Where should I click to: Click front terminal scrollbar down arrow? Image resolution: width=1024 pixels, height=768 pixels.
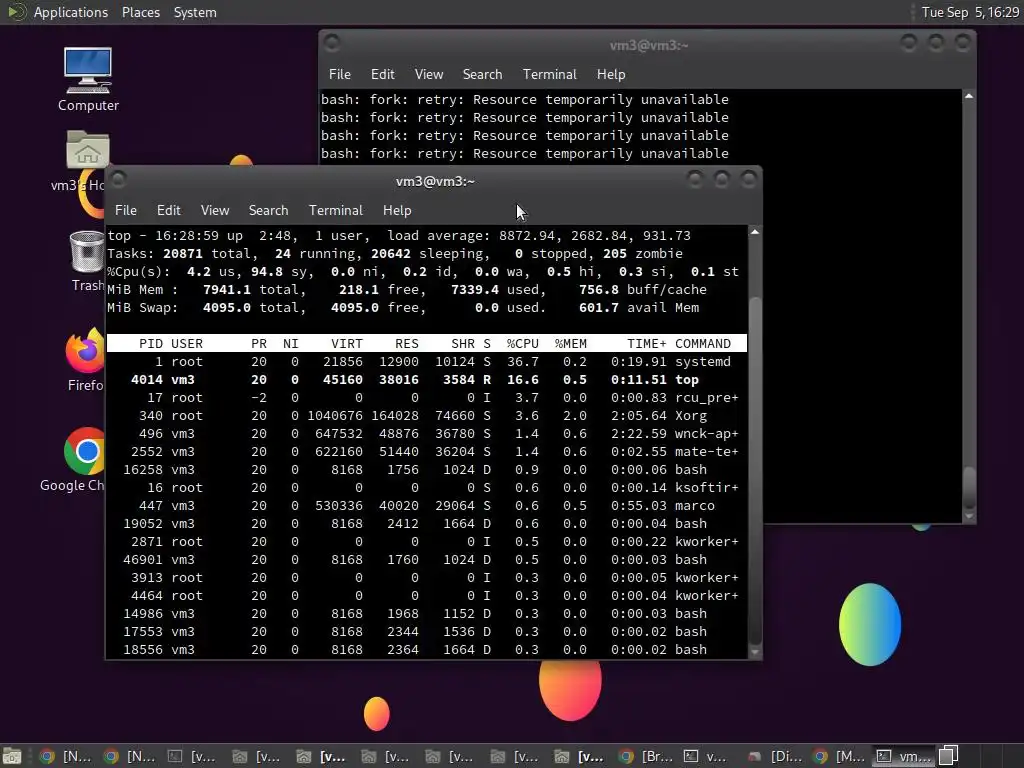tap(755, 652)
